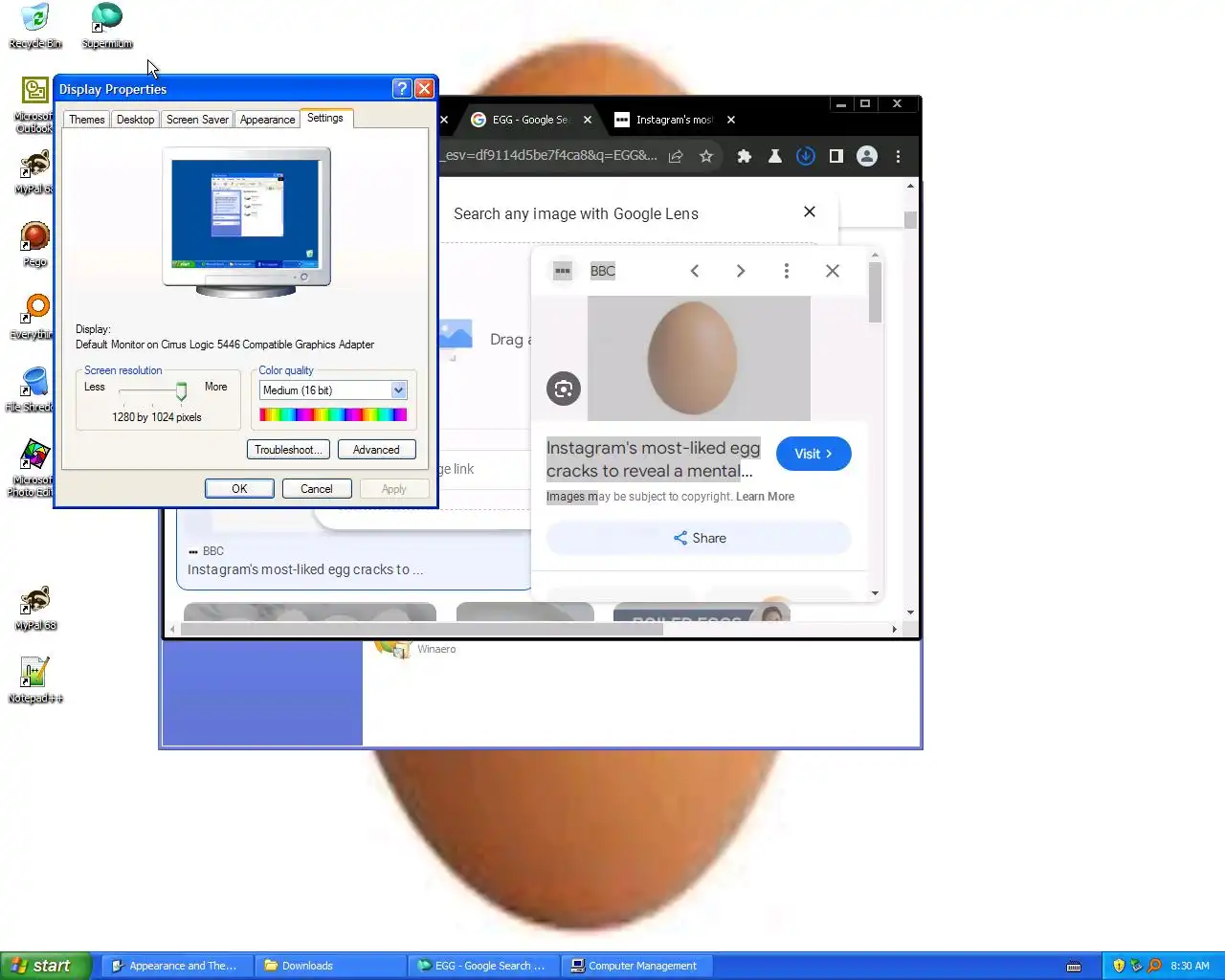The image size is (1225, 980).
Task: Open the Learn More copyright link
Action: click(x=765, y=497)
